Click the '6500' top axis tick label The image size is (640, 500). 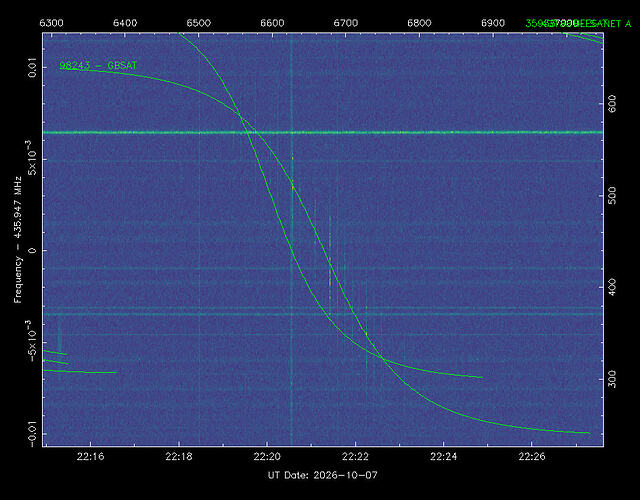(198, 23)
